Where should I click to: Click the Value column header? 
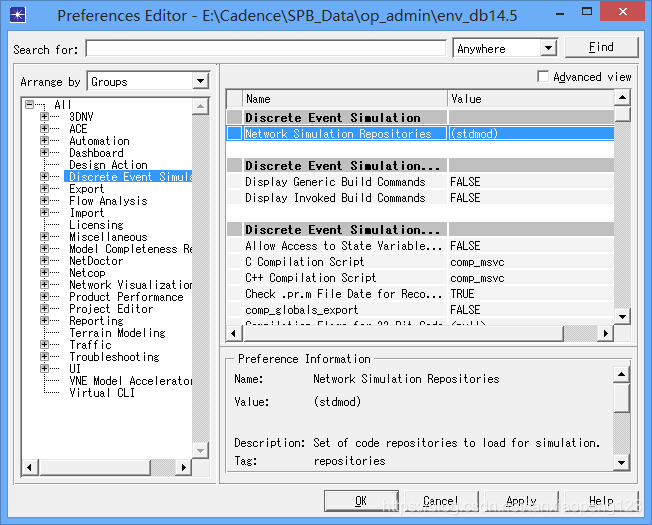click(531, 99)
